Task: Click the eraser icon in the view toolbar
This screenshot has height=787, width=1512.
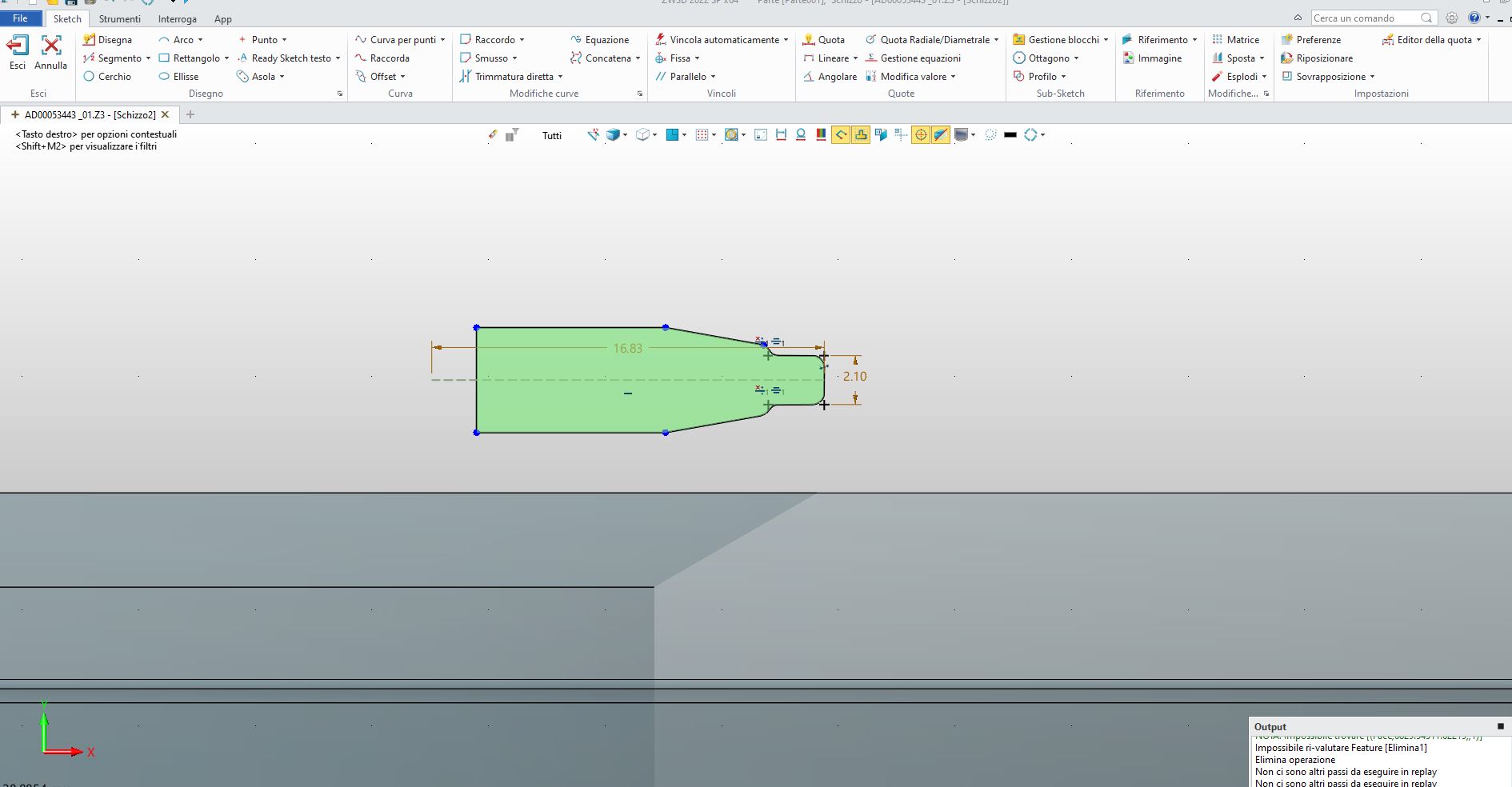Action: [492, 135]
